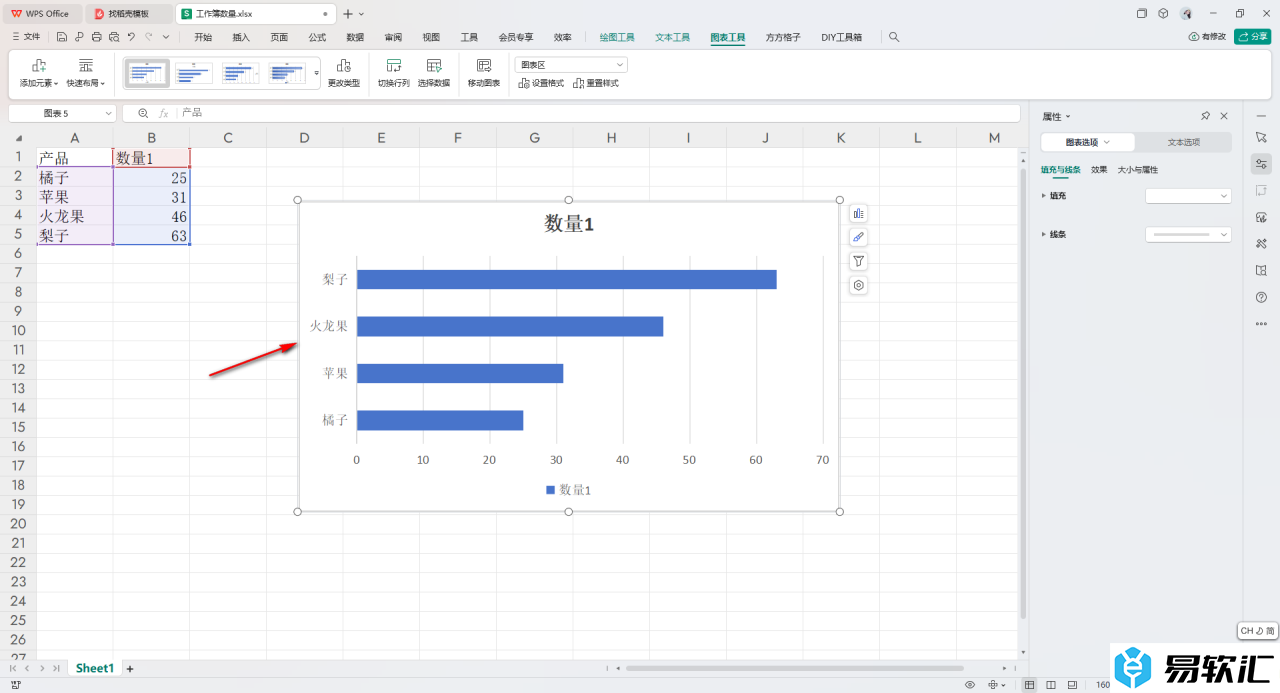Switch to the 文本工具 (Text Tools) tab

(673, 37)
